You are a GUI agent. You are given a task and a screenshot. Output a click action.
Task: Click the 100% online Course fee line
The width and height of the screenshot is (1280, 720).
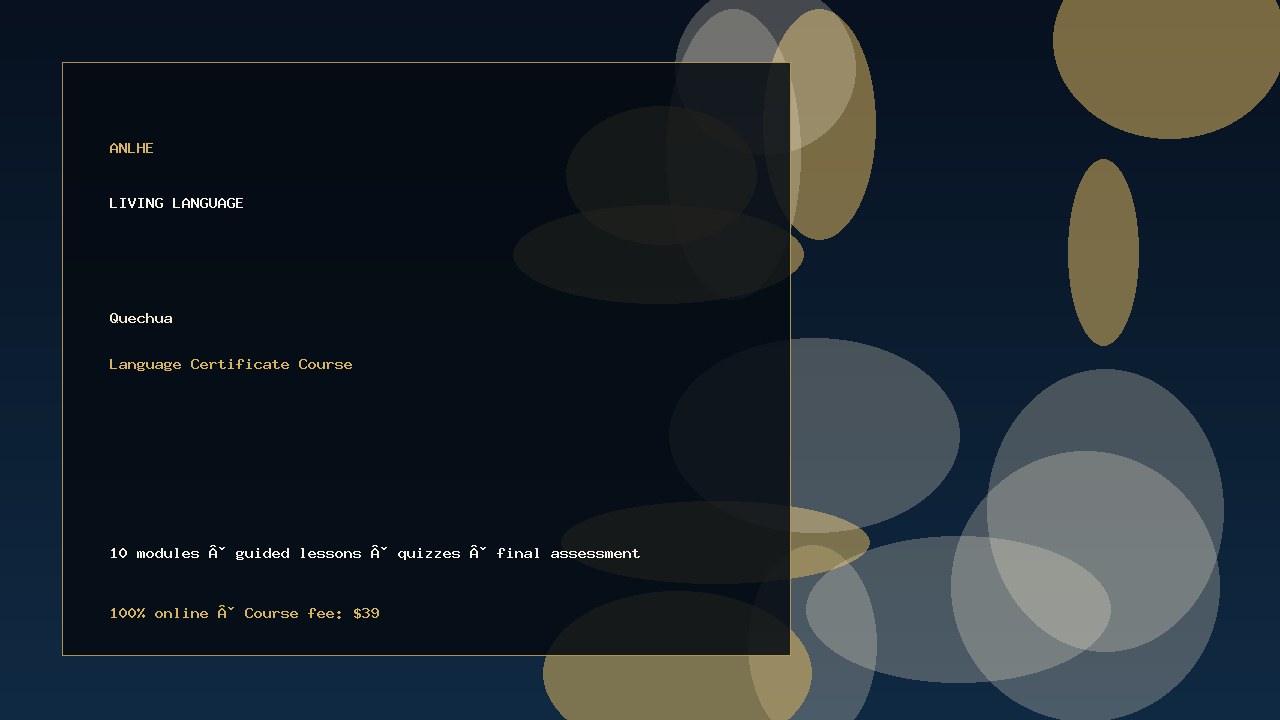(244, 613)
